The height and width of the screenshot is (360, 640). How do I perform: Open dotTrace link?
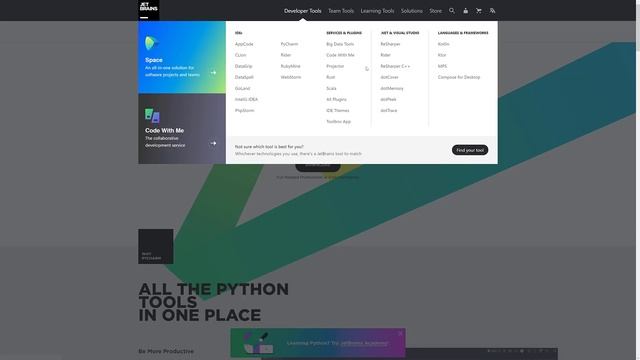389,111
